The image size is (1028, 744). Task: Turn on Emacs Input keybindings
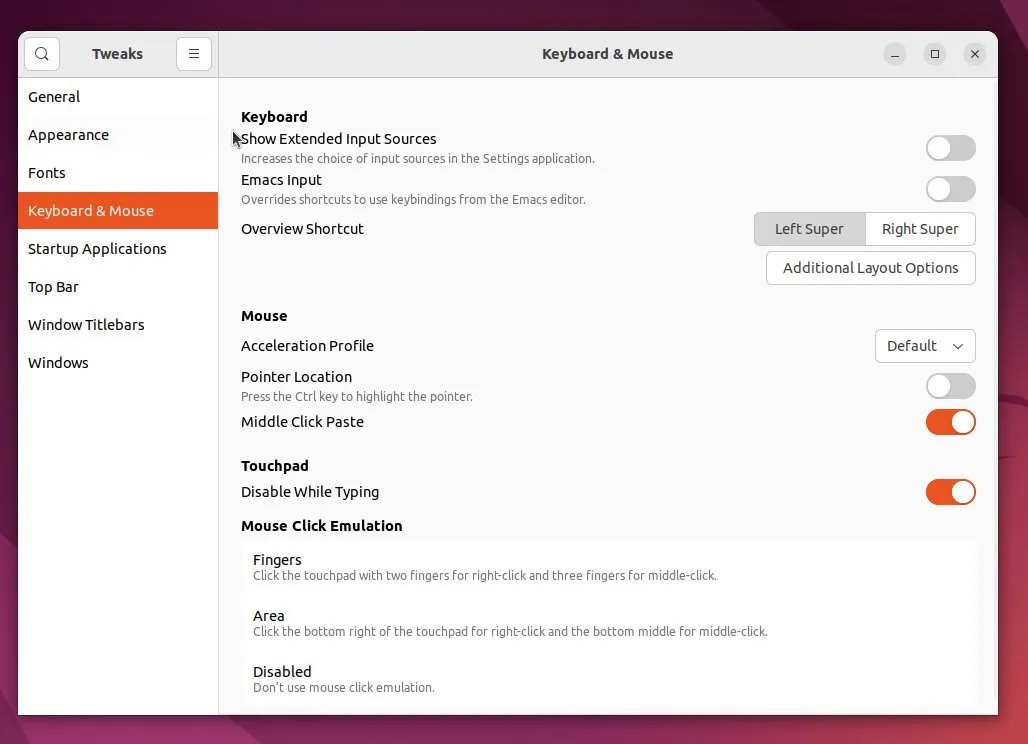pyautogui.click(x=949, y=188)
